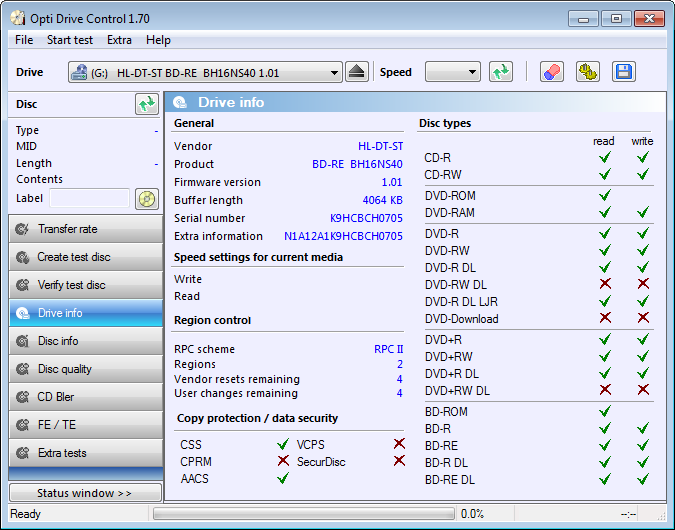
Task: Click the FE / TE sidebar icon
Action: pos(22,425)
